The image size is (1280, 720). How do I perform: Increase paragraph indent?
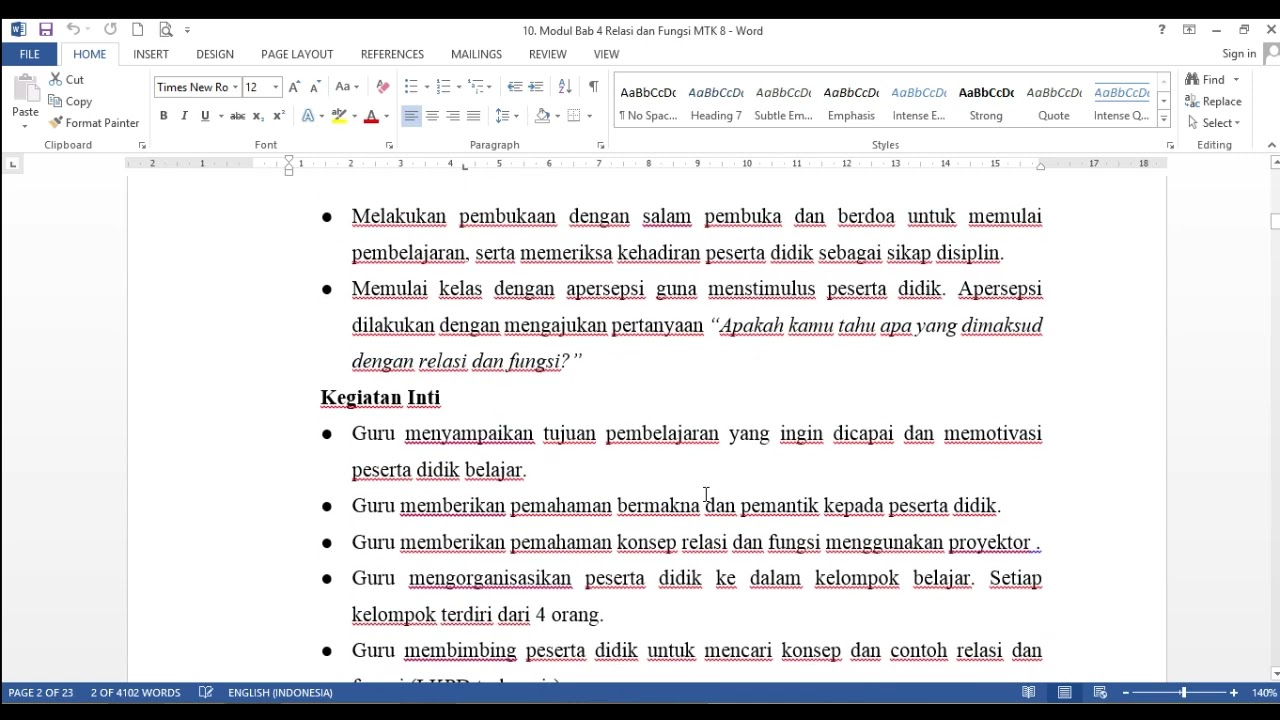(x=536, y=87)
